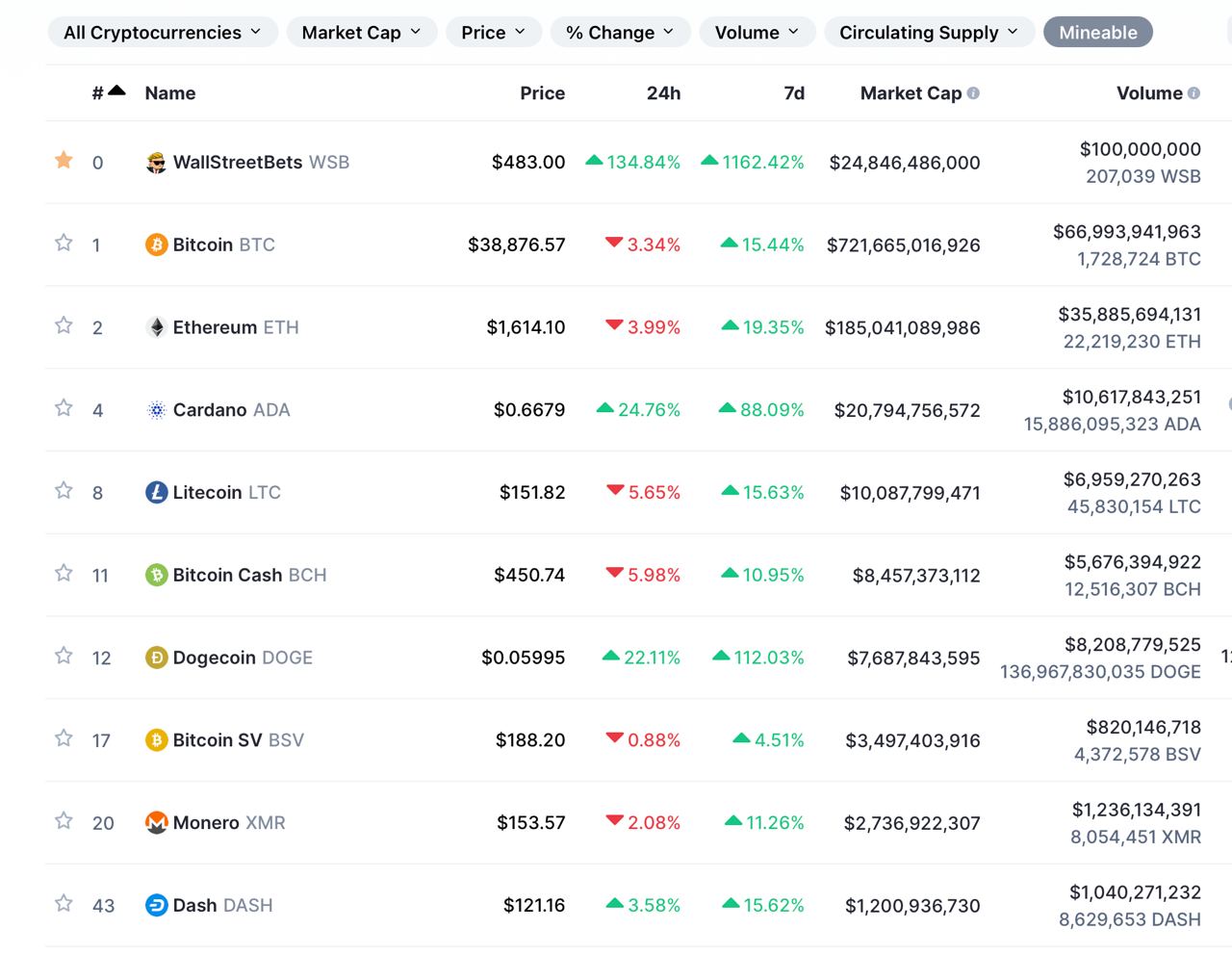Viewport: 1232px width, 955px height.
Task: Click the Market Cap info icon
Action: [x=973, y=93]
